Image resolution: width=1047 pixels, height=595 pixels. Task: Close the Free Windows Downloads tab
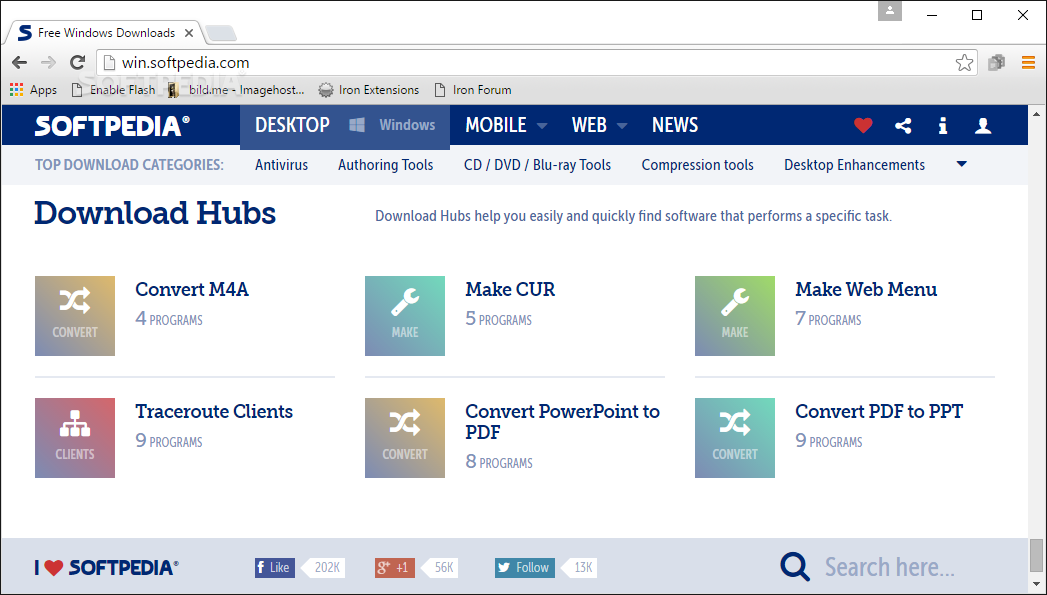(189, 33)
